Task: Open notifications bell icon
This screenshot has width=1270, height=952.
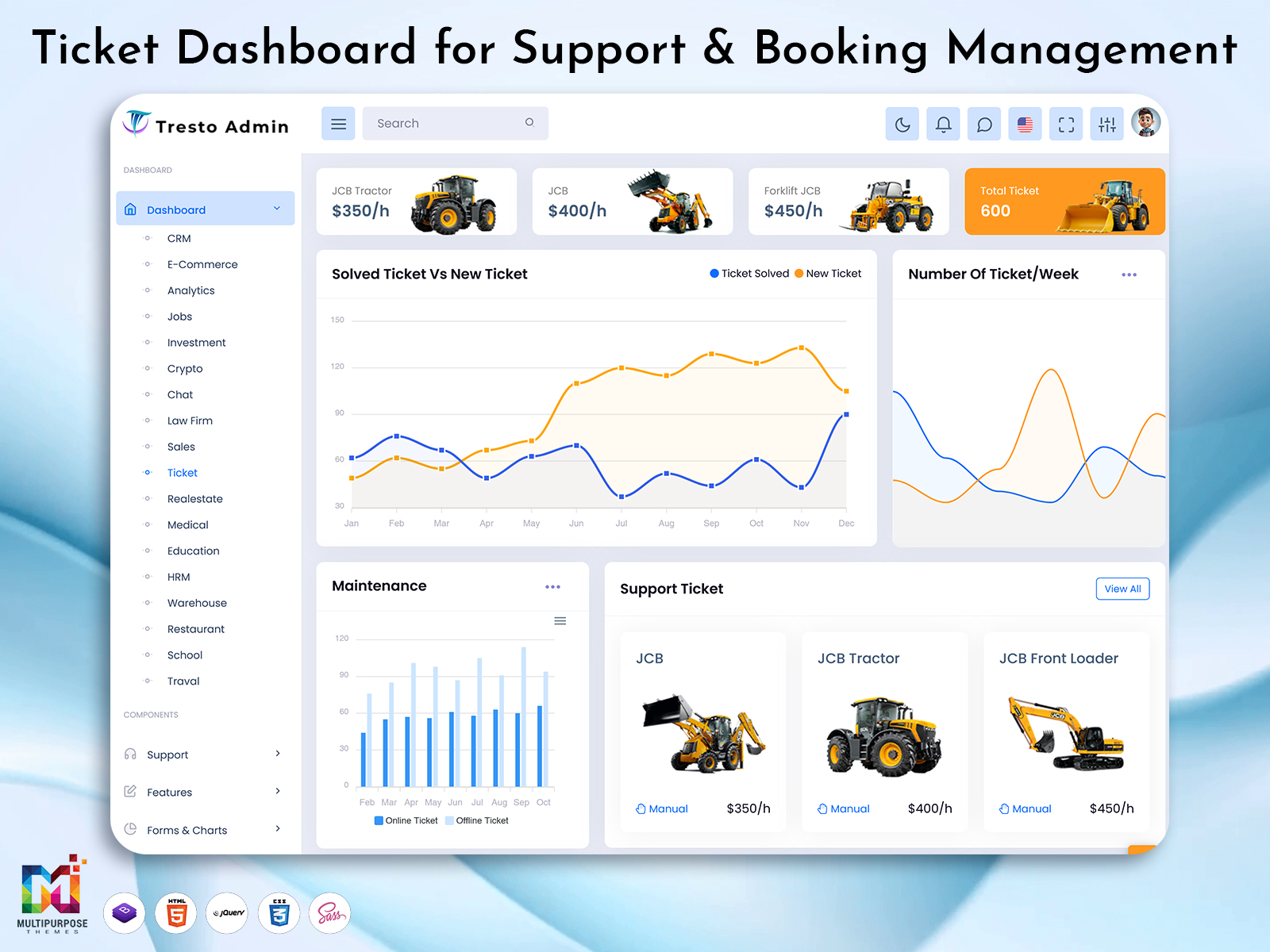Action: click(943, 124)
